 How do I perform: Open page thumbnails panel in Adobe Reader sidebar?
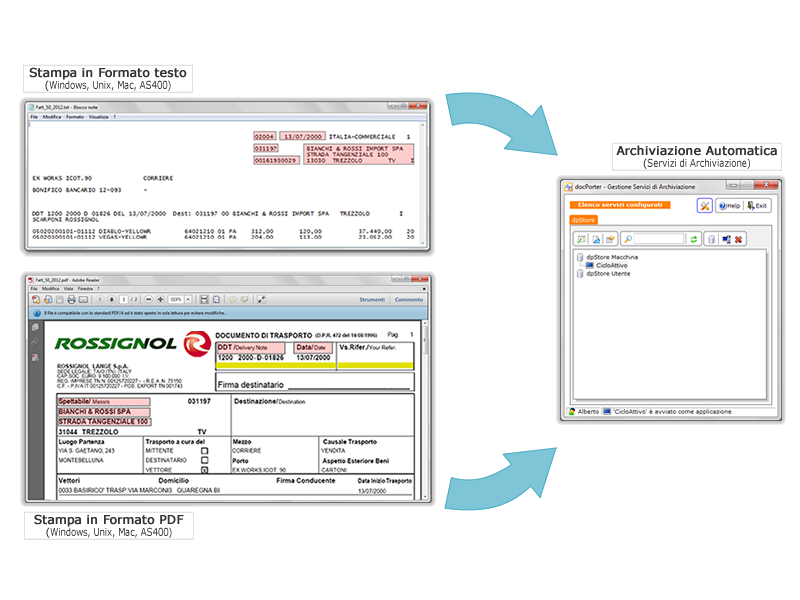coord(35,327)
